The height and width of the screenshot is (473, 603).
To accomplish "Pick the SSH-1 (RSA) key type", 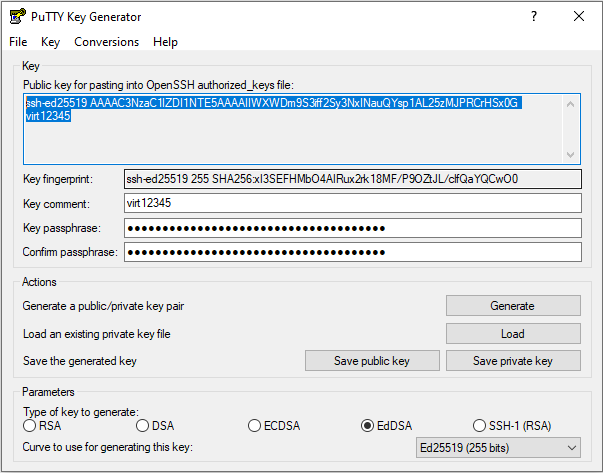I will pyautogui.click(x=481, y=426).
